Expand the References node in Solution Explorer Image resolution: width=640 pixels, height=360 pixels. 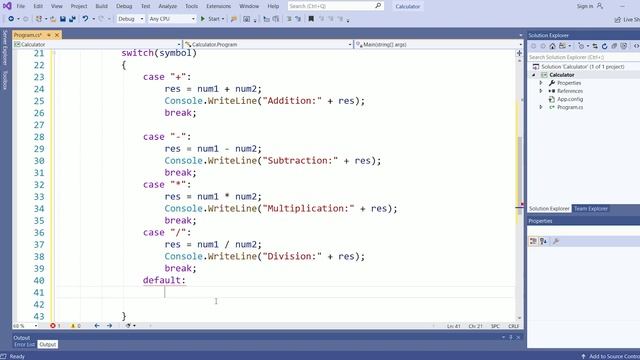click(x=541, y=91)
